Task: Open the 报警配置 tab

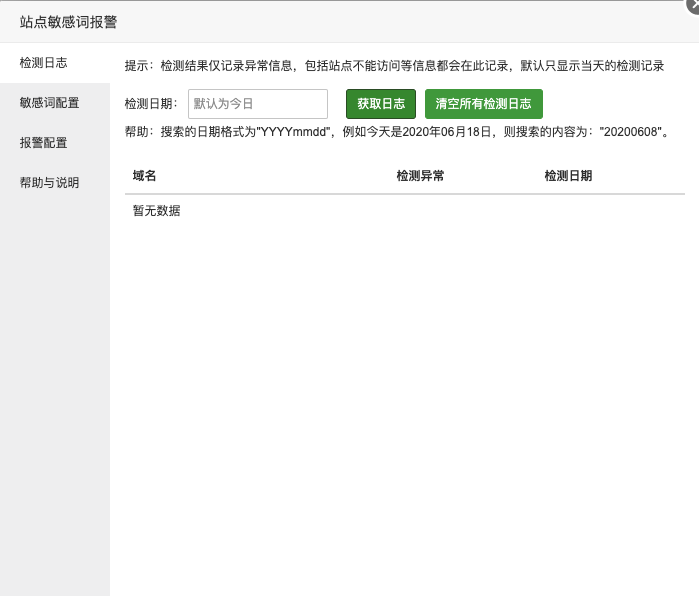Action: [54, 143]
